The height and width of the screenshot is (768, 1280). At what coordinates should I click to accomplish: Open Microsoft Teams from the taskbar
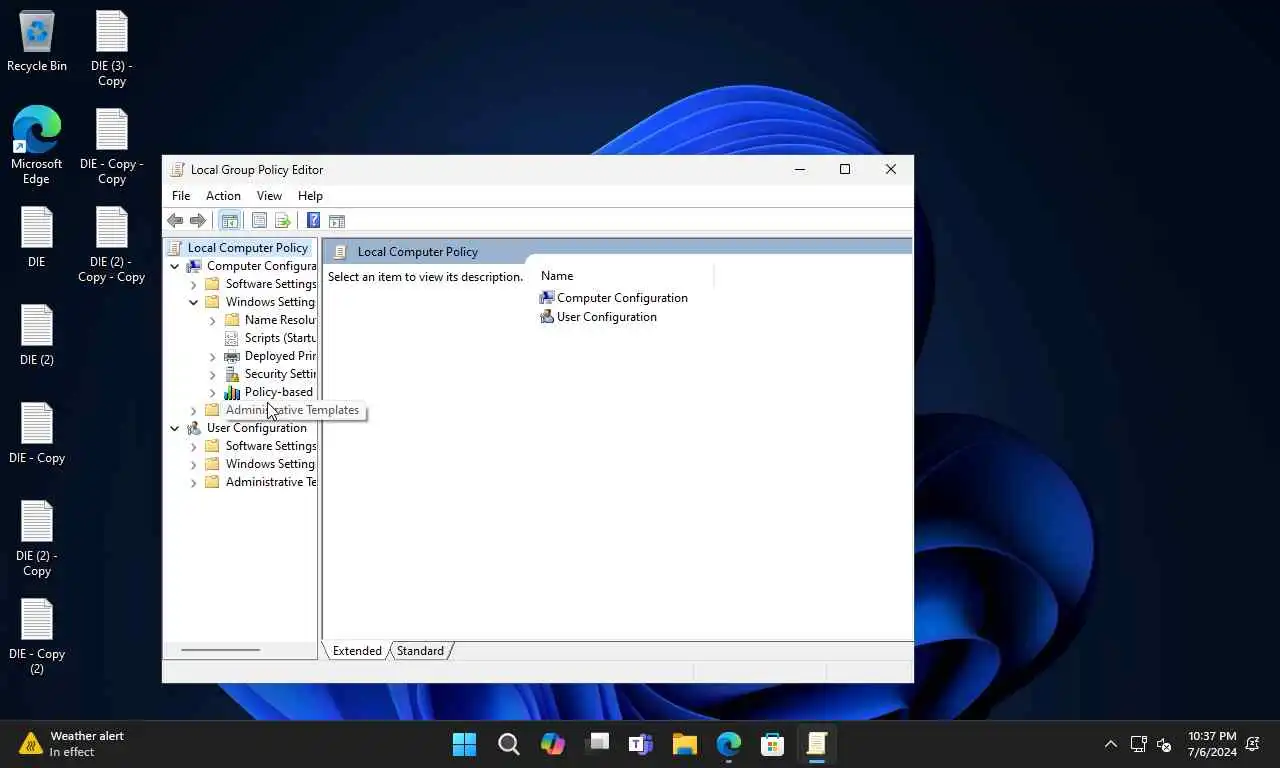pos(641,744)
